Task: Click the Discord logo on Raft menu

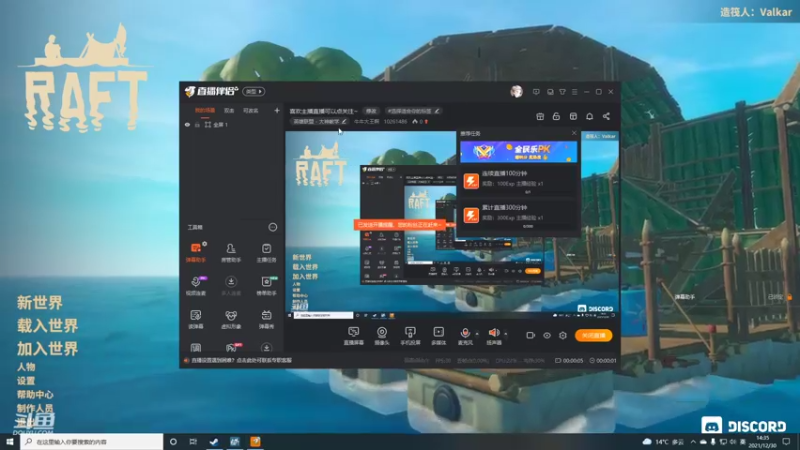Action: 743,426
